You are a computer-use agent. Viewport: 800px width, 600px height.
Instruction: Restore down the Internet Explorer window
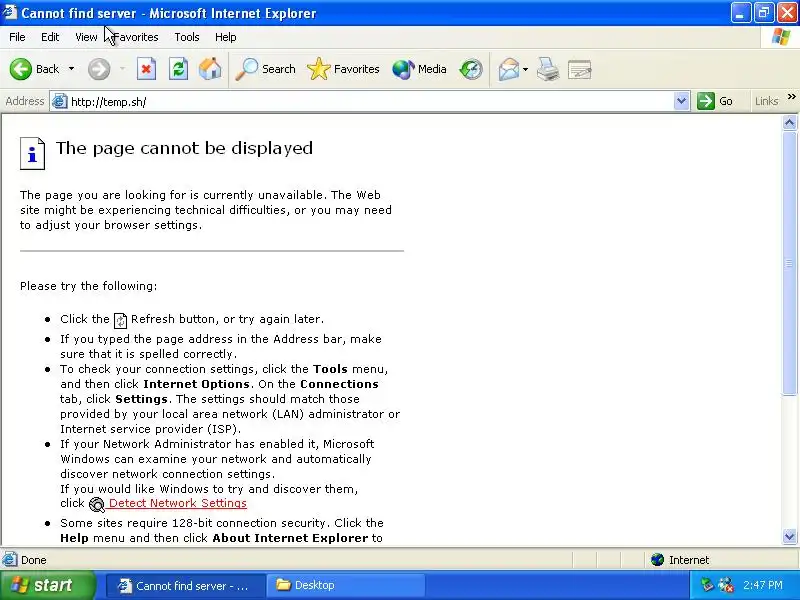(x=764, y=13)
